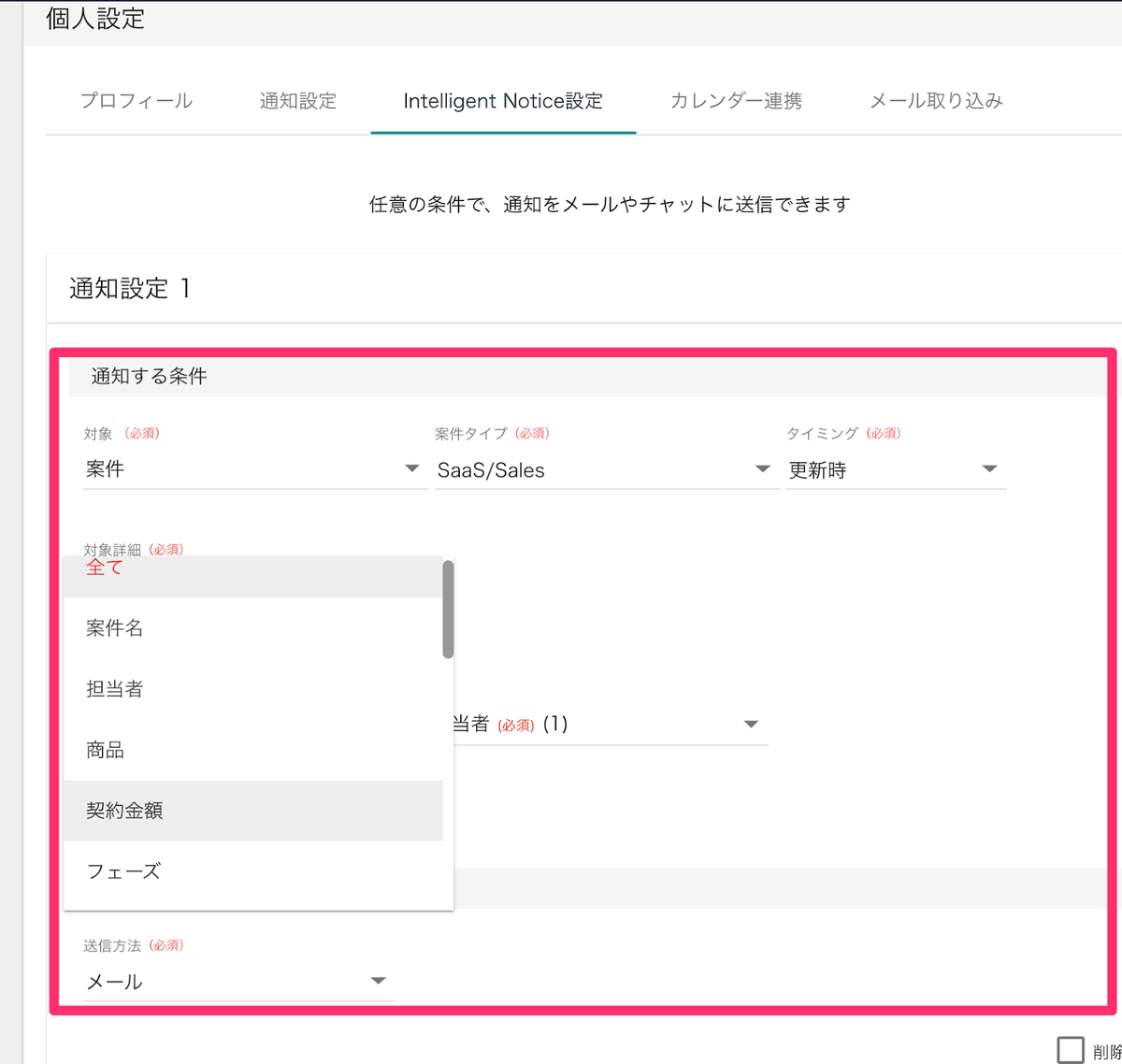
Task: Tick the 削除 checkbox
Action: coord(1071,1049)
